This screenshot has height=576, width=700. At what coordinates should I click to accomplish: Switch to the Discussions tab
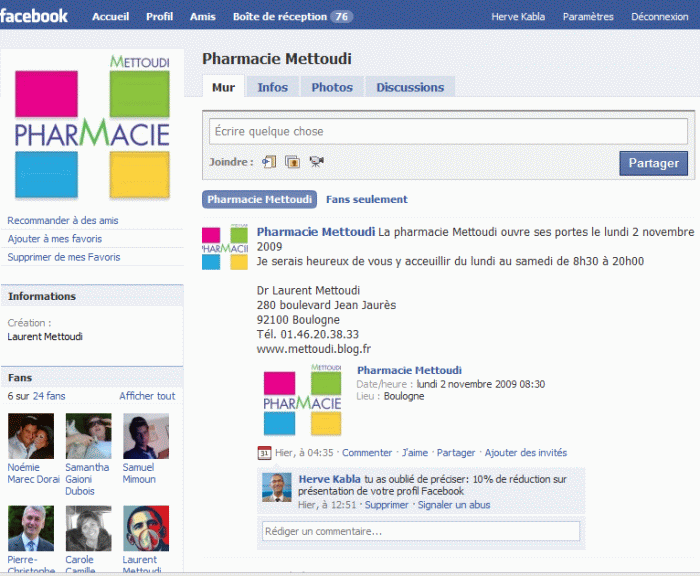pos(410,87)
